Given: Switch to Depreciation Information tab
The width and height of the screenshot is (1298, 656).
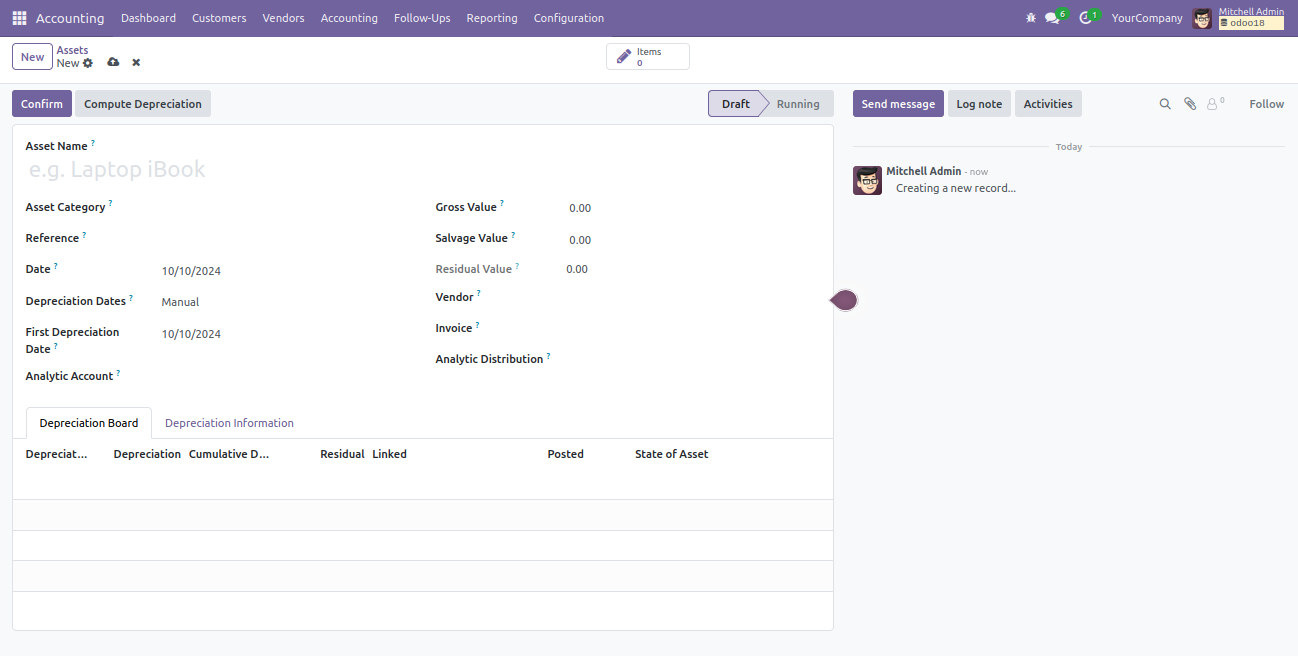Looking at the screenshot, I should pyautogui.click(x=229, y=423).
